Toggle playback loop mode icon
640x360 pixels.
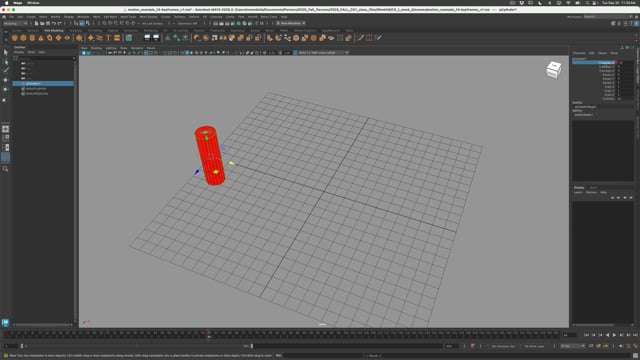(x=591, y=346)
